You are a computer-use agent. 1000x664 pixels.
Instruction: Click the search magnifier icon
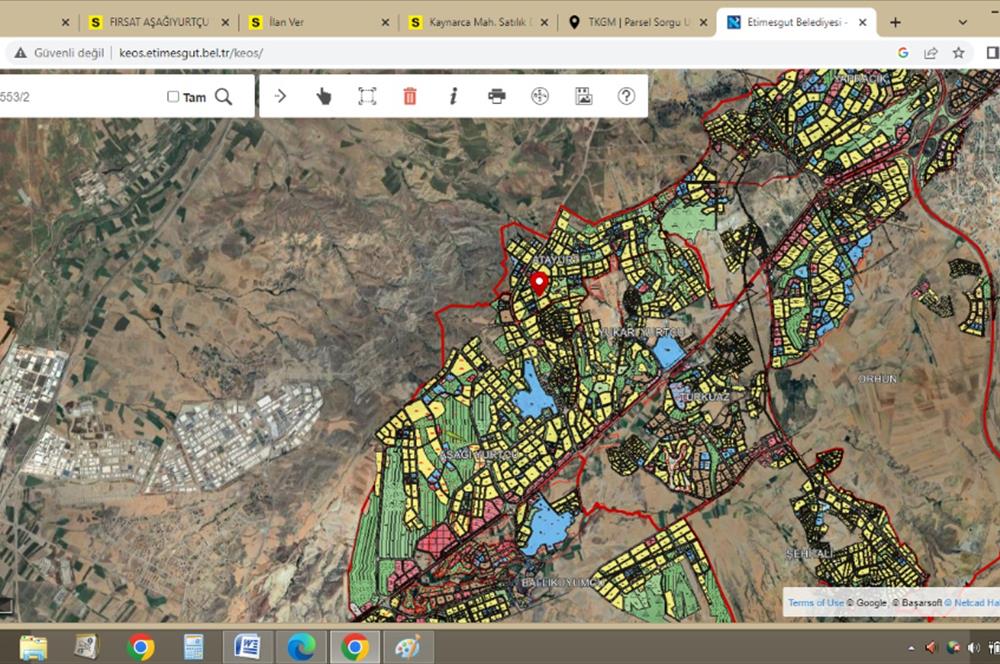pyautogui.click(x=223, y=96)
